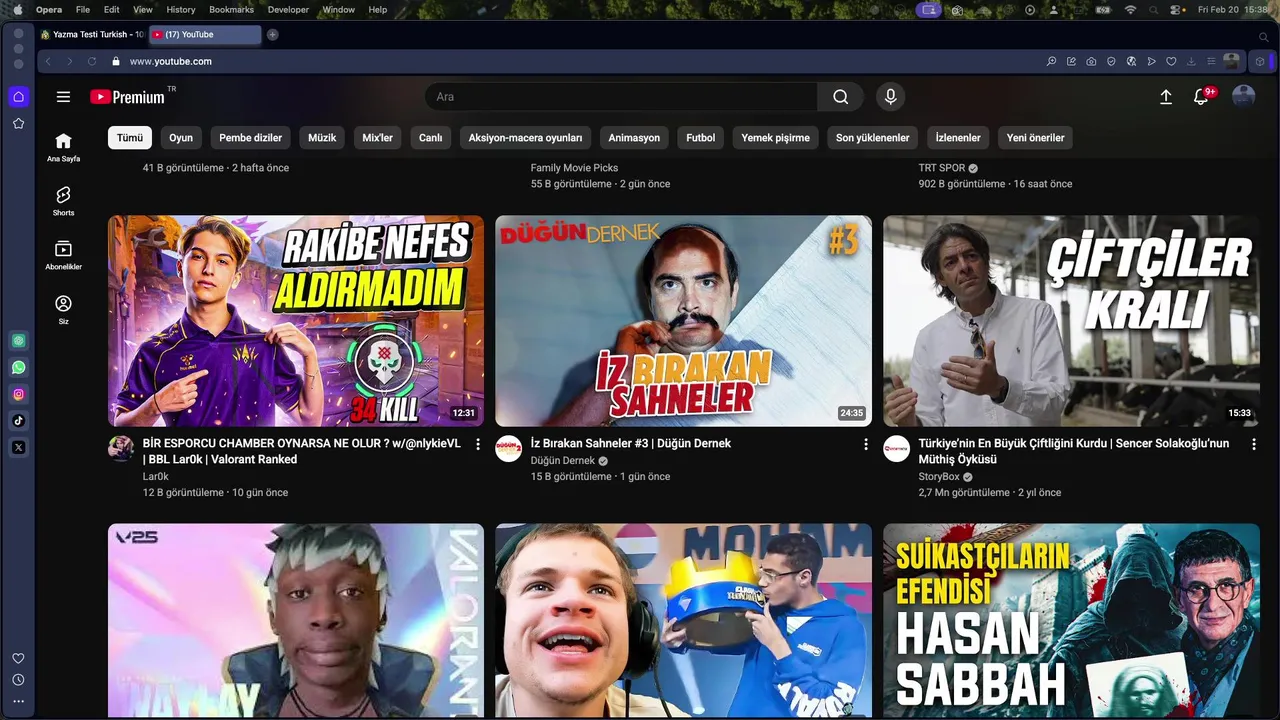1280x720 pixels.
Task: Open options for Türkiye'nin En Büyük Çiftliğini video
Action: tap(1254, 444)
